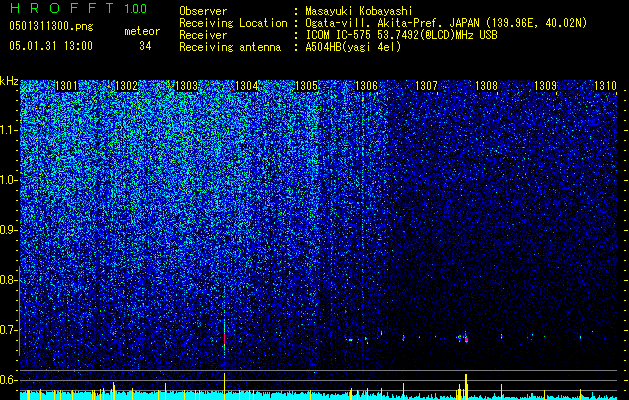The image size is (629, 400).
Task: Select the meteor count value 34
Action: 145,46
